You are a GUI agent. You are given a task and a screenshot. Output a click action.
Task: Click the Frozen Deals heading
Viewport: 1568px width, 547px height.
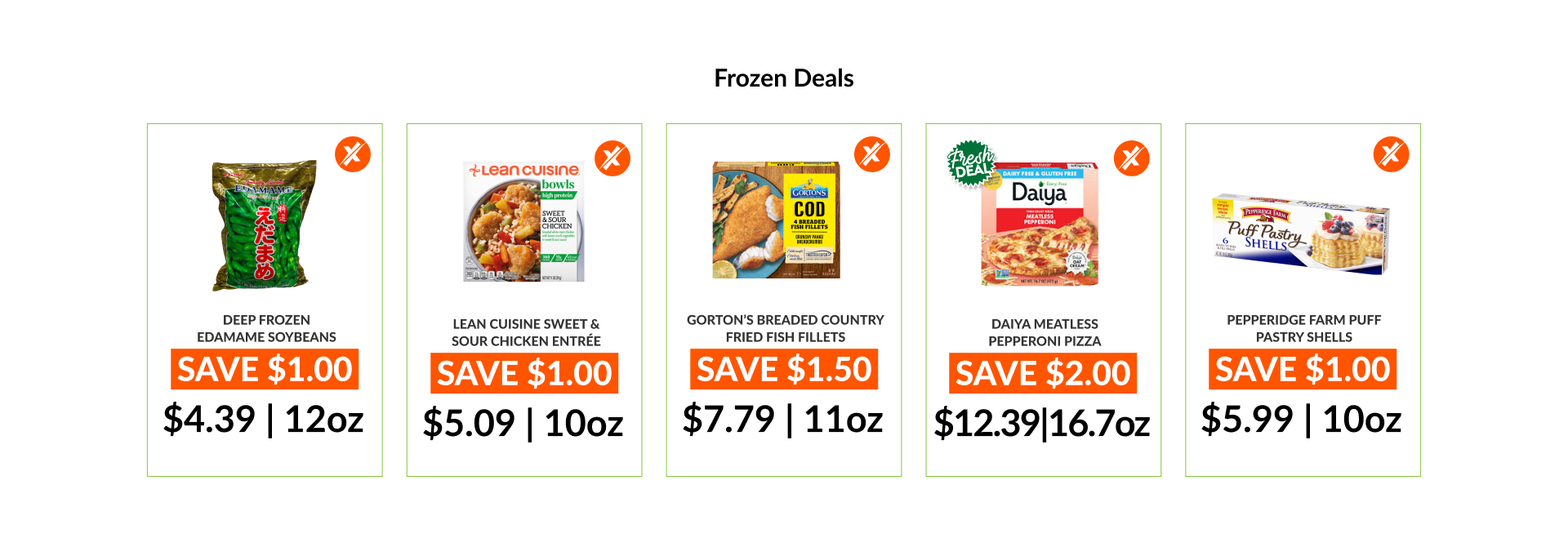[x=784, y=78]
